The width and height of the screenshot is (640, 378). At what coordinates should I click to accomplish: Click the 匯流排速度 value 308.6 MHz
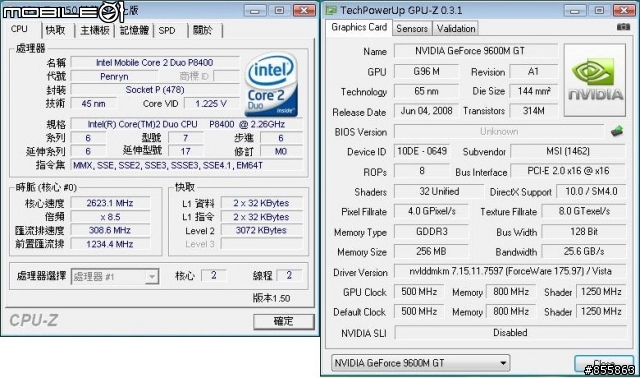point(110,230)
